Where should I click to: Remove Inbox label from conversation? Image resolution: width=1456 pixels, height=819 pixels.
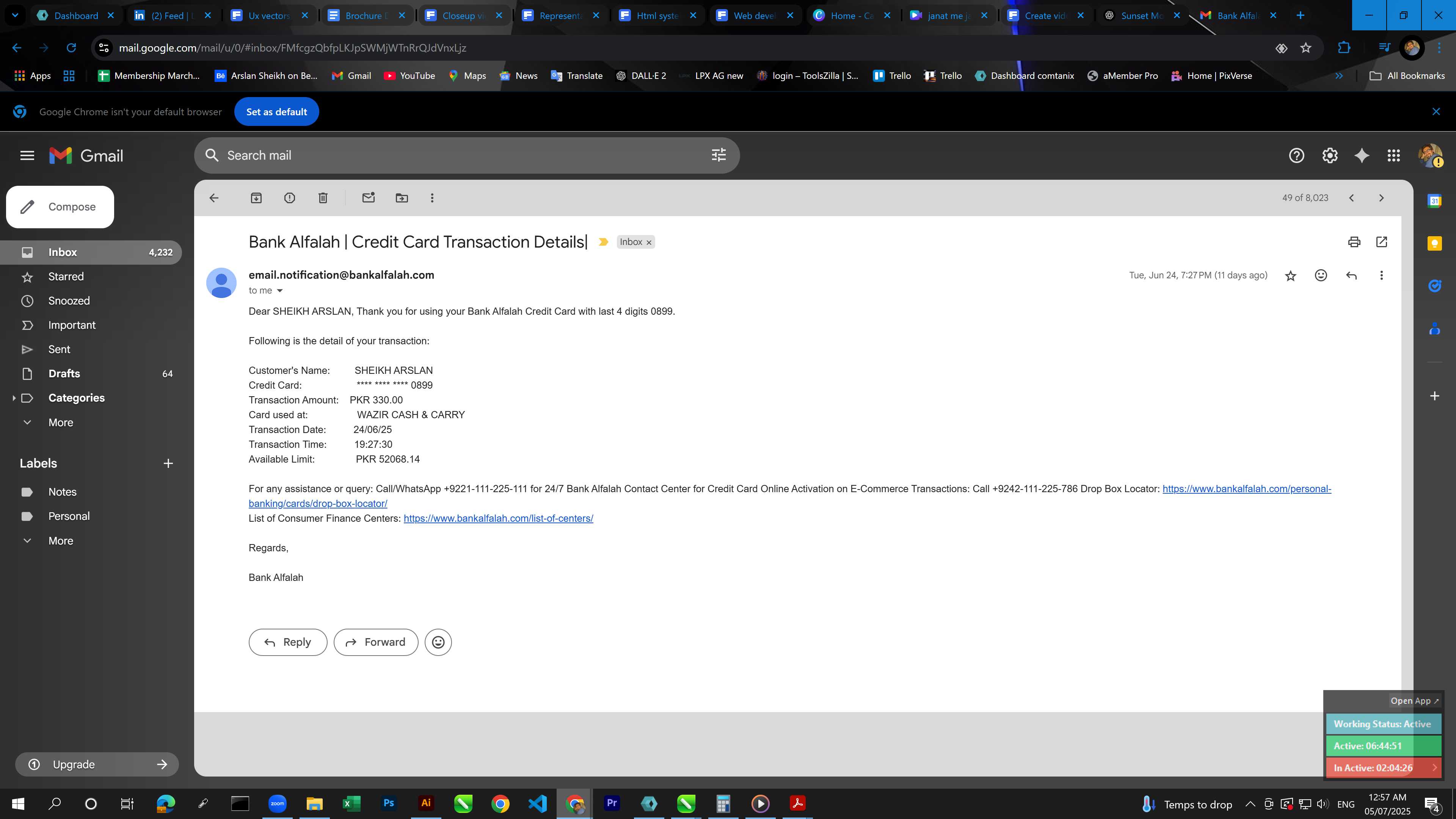coord(649,243)
